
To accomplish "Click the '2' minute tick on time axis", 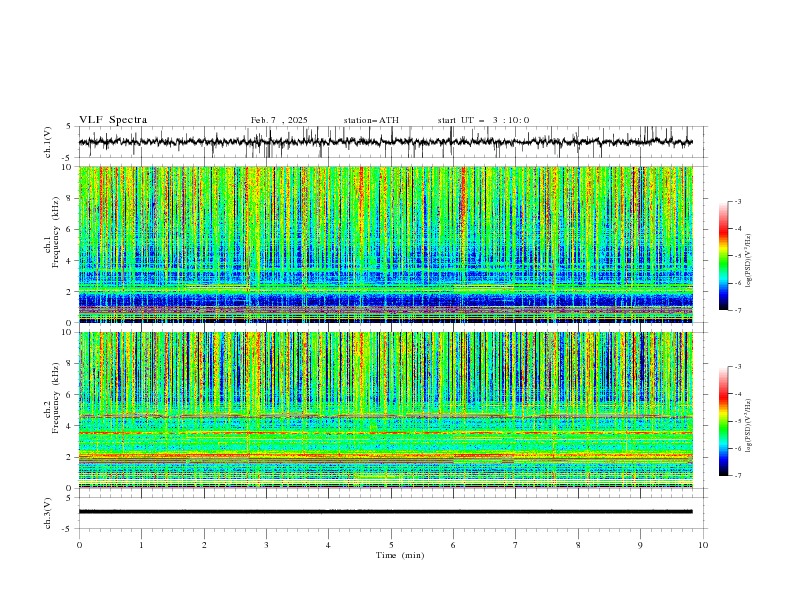I will 204,545.
